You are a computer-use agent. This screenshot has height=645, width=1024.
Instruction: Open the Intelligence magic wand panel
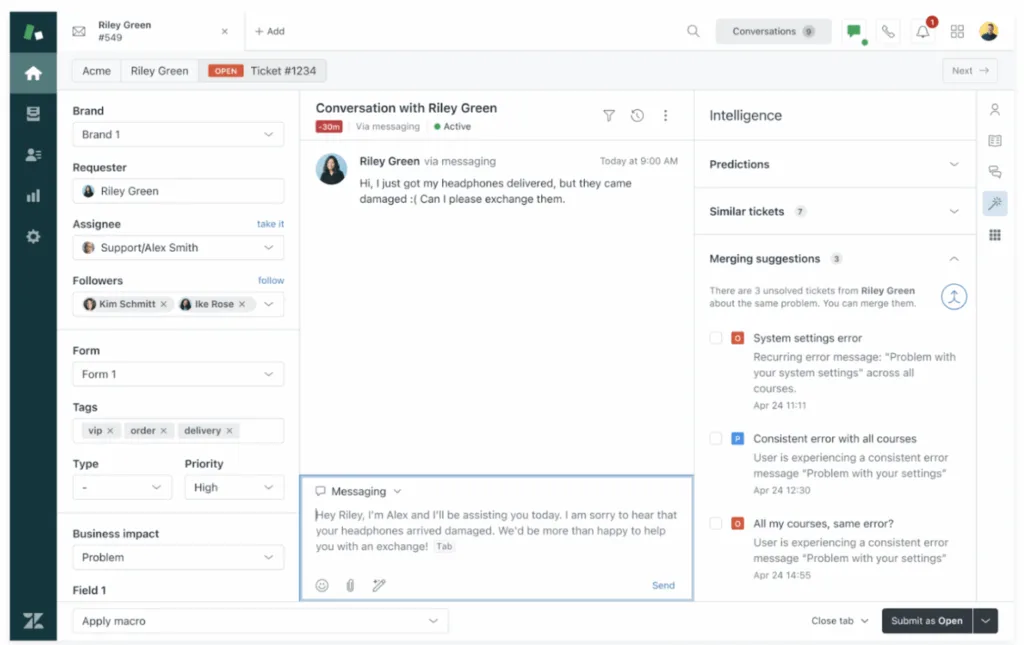click(995, 204)
